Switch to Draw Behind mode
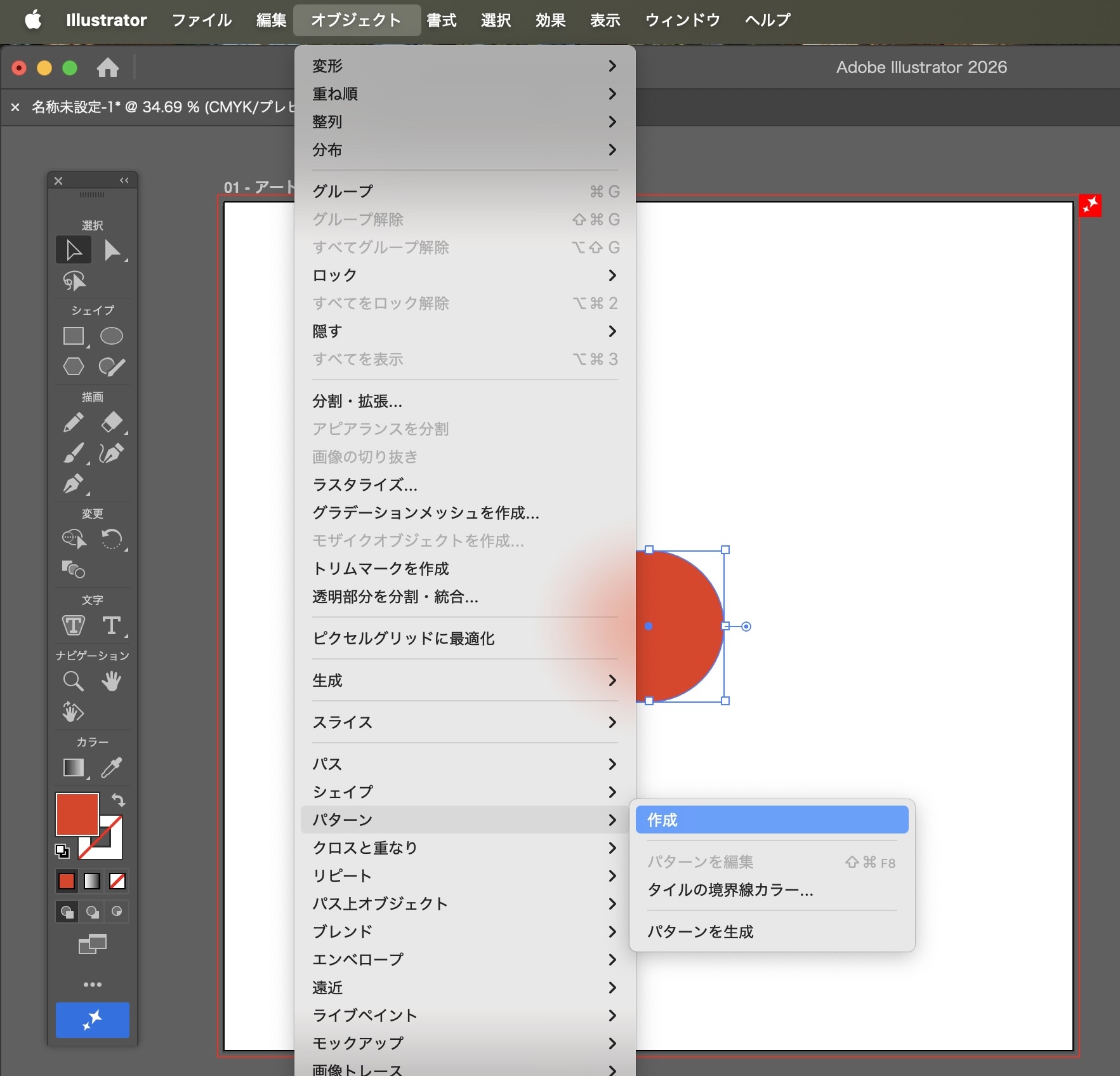1120x1076 pixels. pos(92,912)
